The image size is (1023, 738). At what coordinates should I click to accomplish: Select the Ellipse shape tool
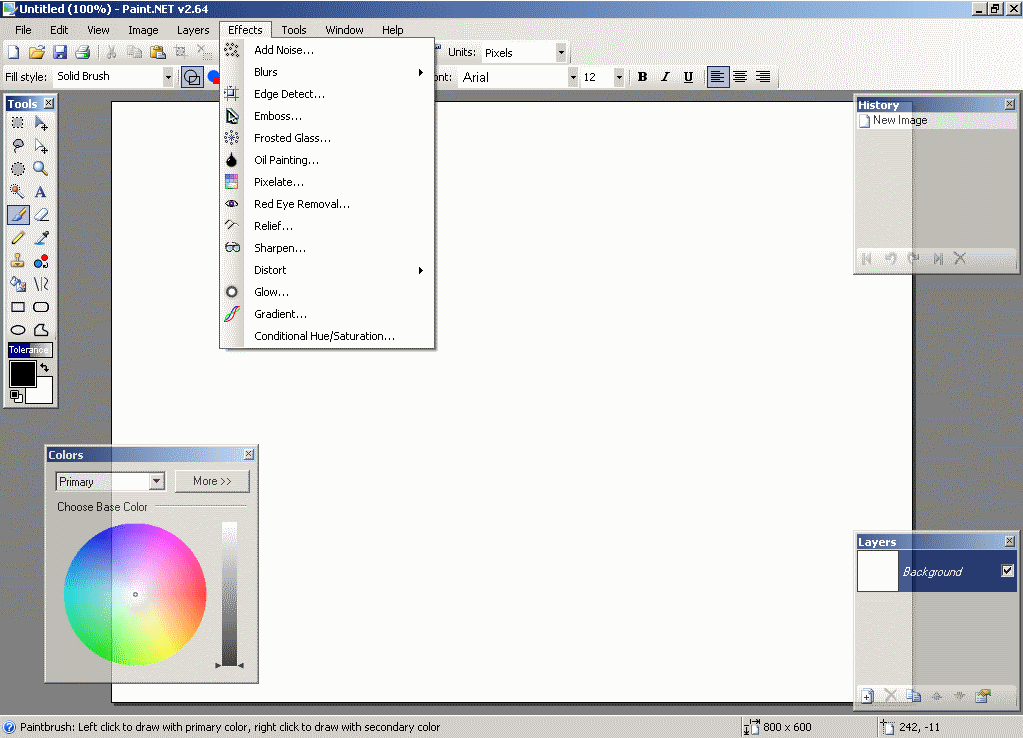(x=18, y=330)
